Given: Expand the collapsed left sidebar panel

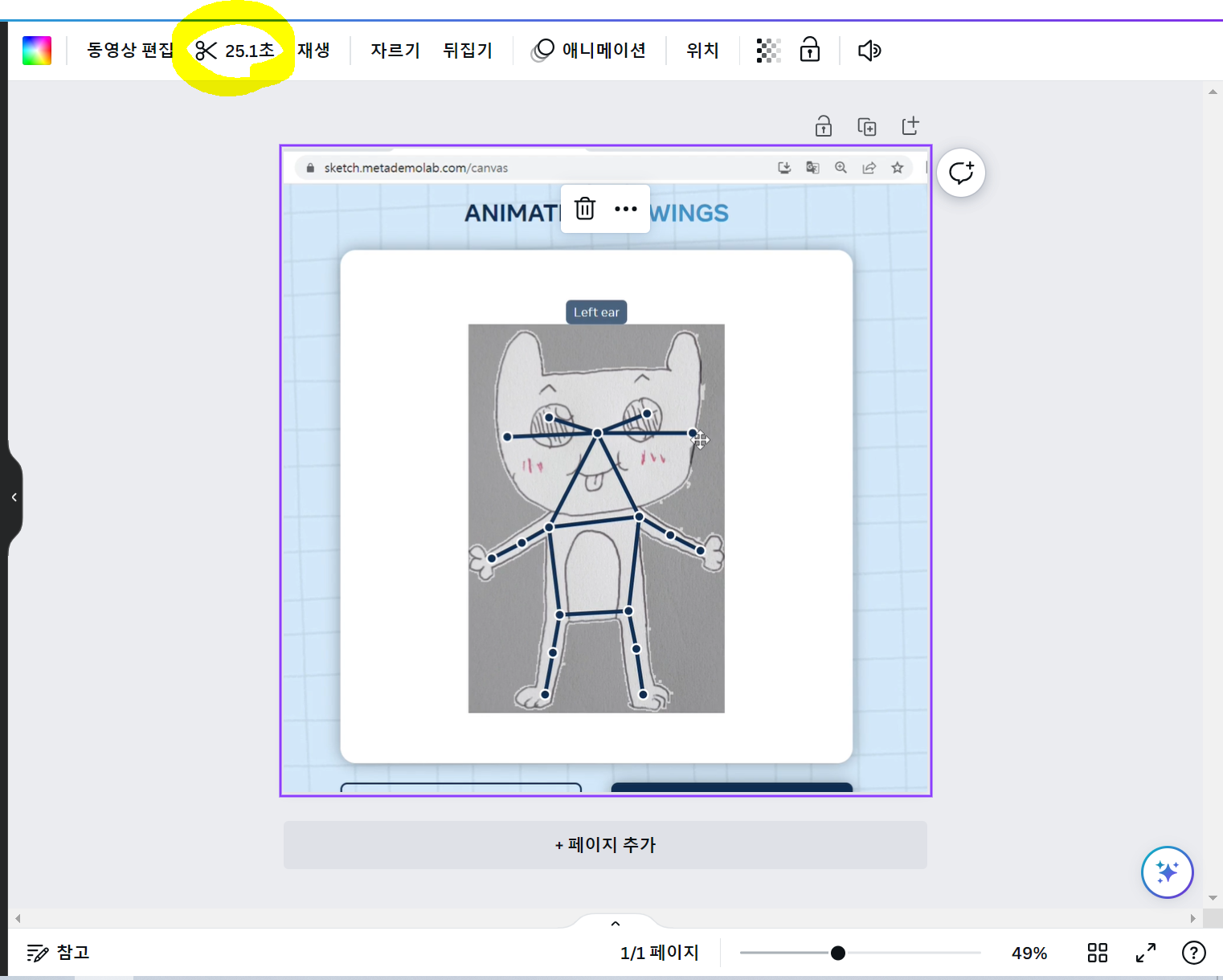Looking at the screenshot, I should [14, 496].
